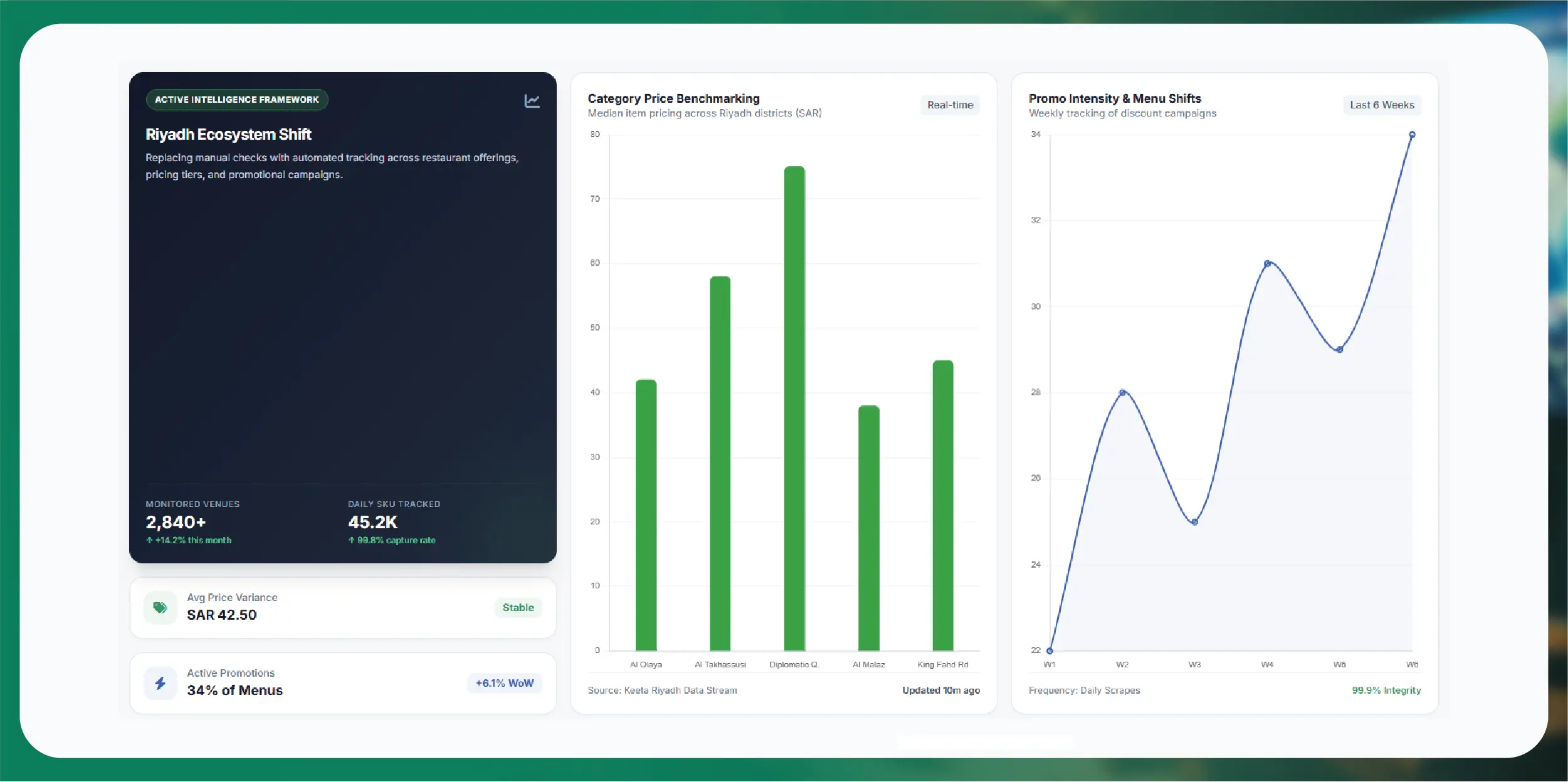Click the 34% of Menus value
This screenshot has width=1568, height=782.
[x=234, y=691]
